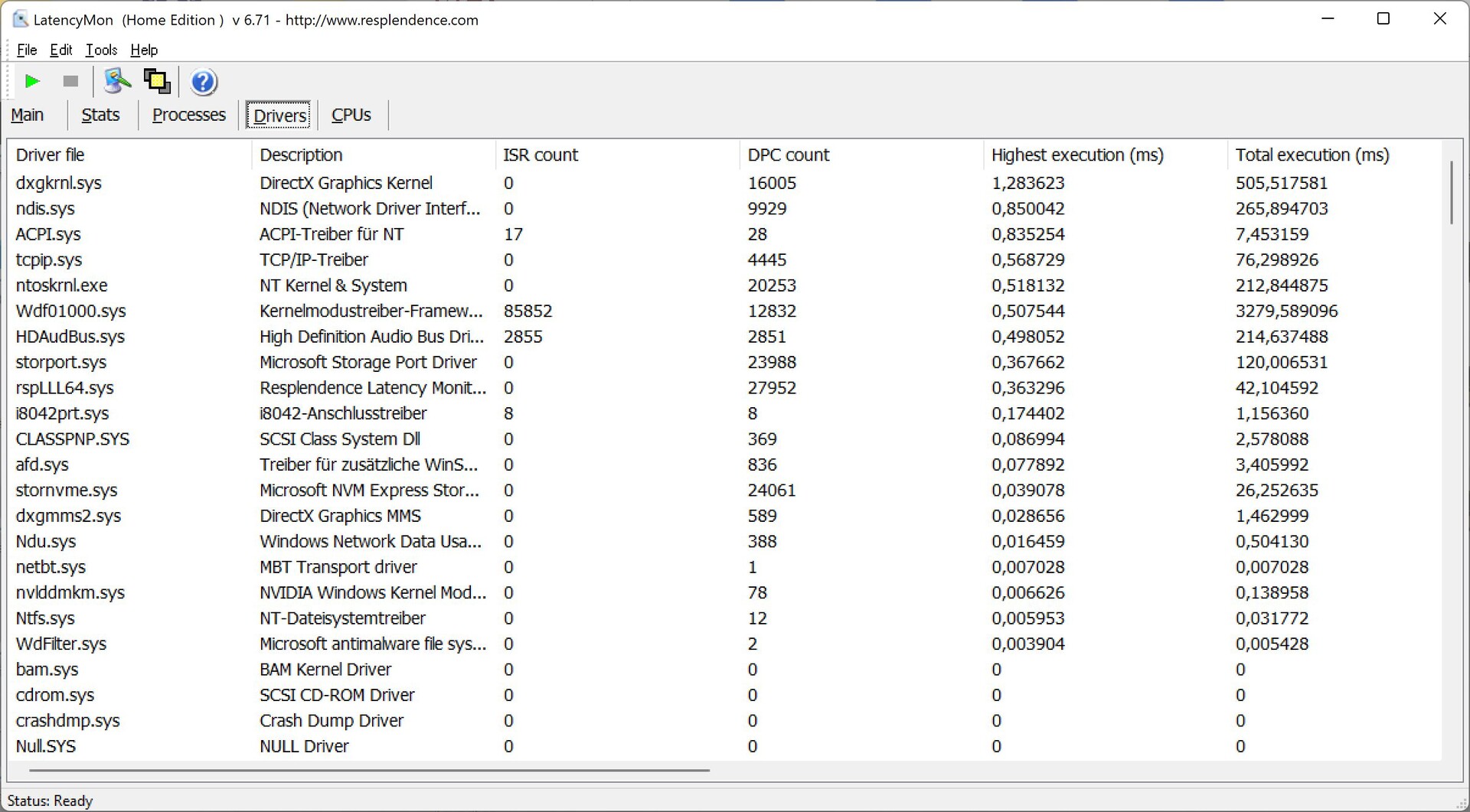Sort by the ISR count column header
The image size is (1470, 812).
541,155
